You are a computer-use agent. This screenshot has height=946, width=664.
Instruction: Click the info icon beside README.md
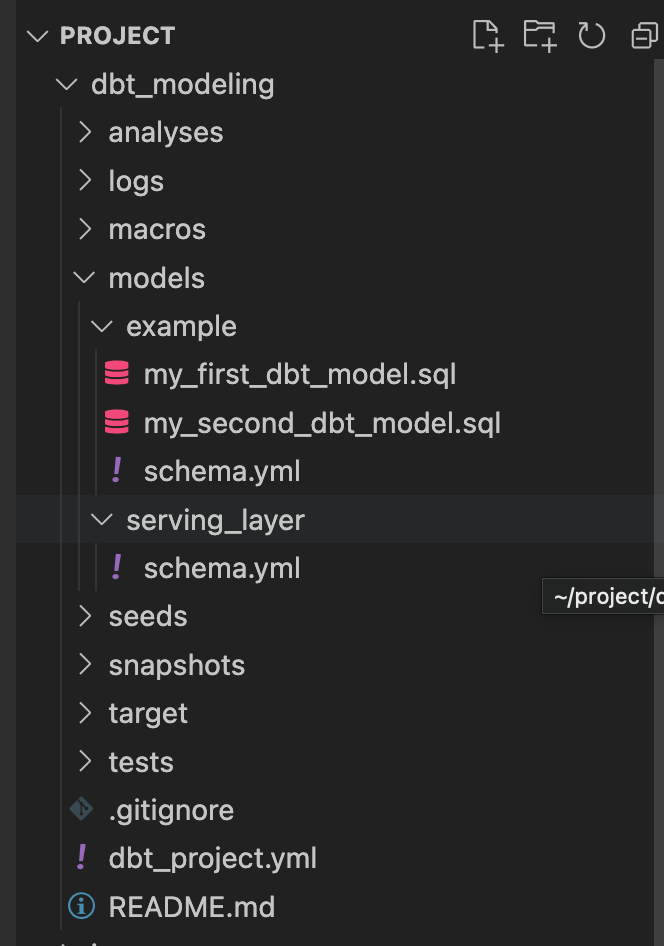pyautogui.click(x=81, y=906)
